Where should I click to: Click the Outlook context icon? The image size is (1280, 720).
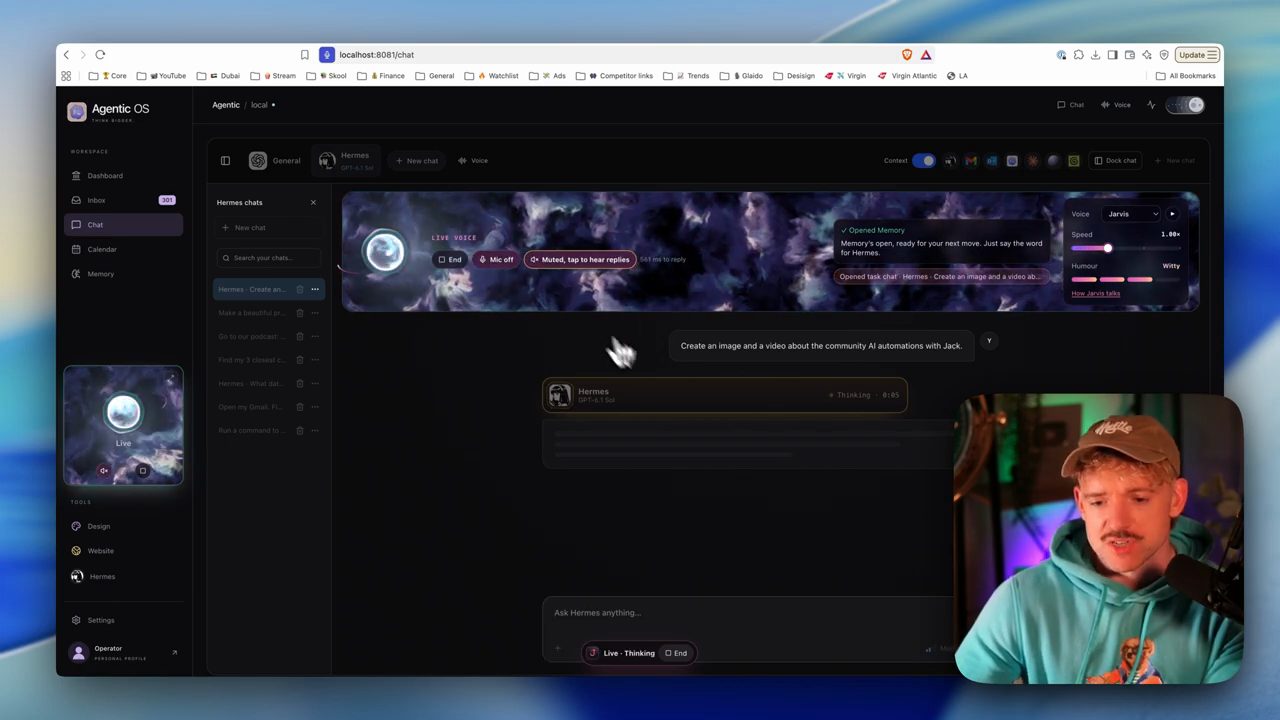click(x=991, y=161)
